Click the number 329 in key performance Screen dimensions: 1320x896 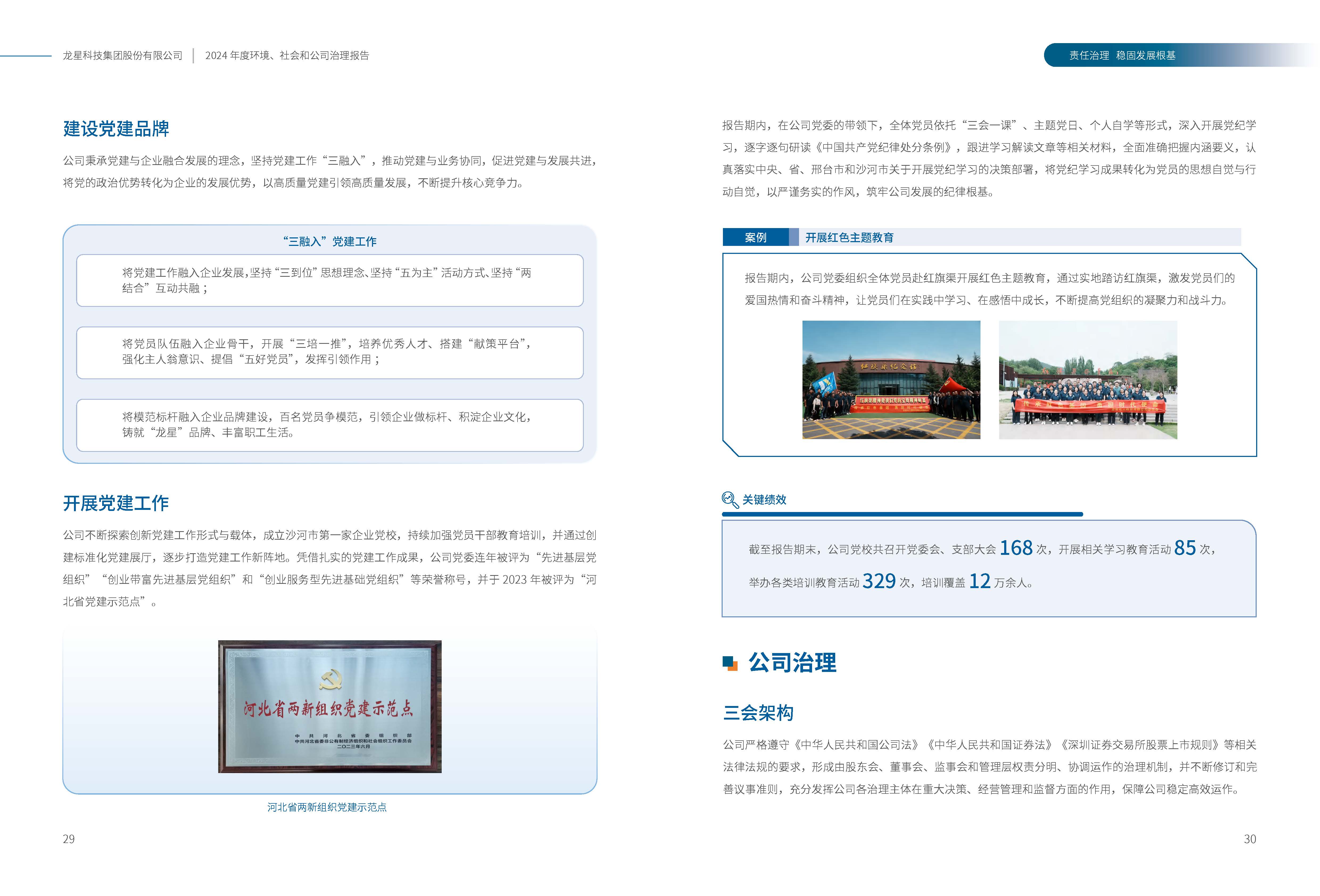[879, 581]
